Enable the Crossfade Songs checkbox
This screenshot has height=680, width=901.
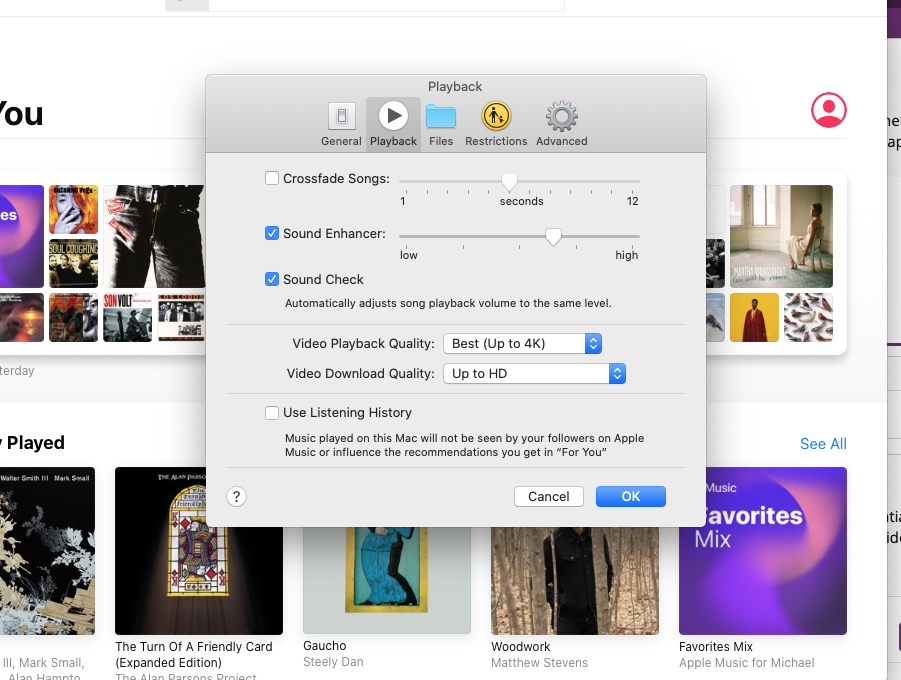click(x=272, y=178)
